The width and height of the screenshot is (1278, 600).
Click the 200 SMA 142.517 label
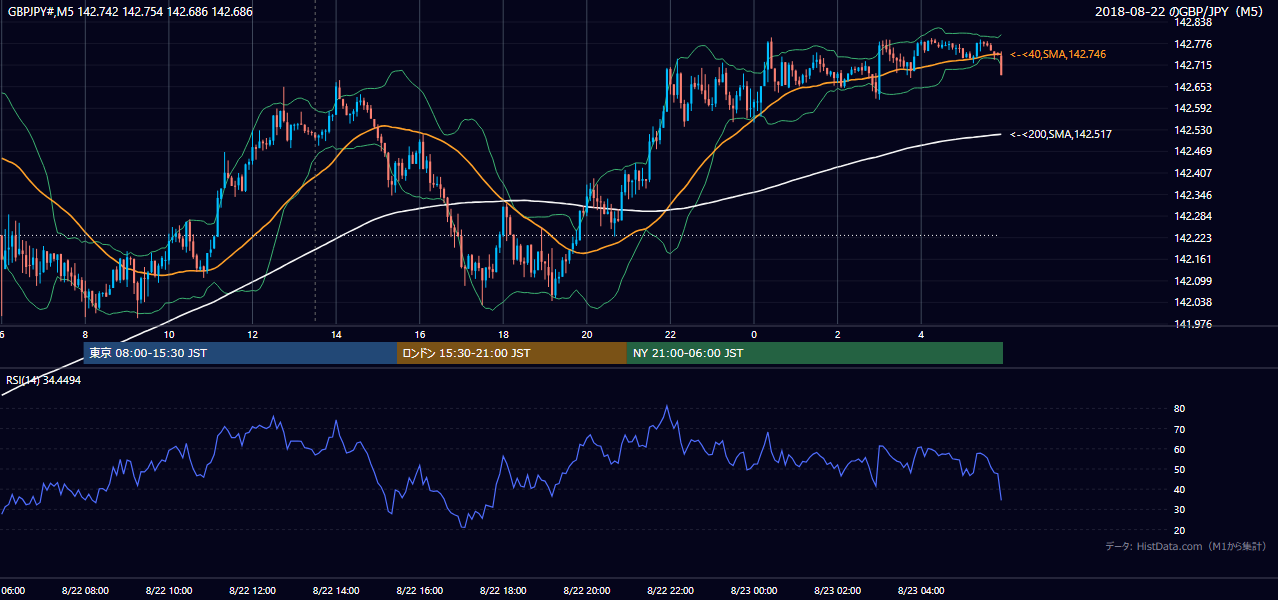point(1061,134)
